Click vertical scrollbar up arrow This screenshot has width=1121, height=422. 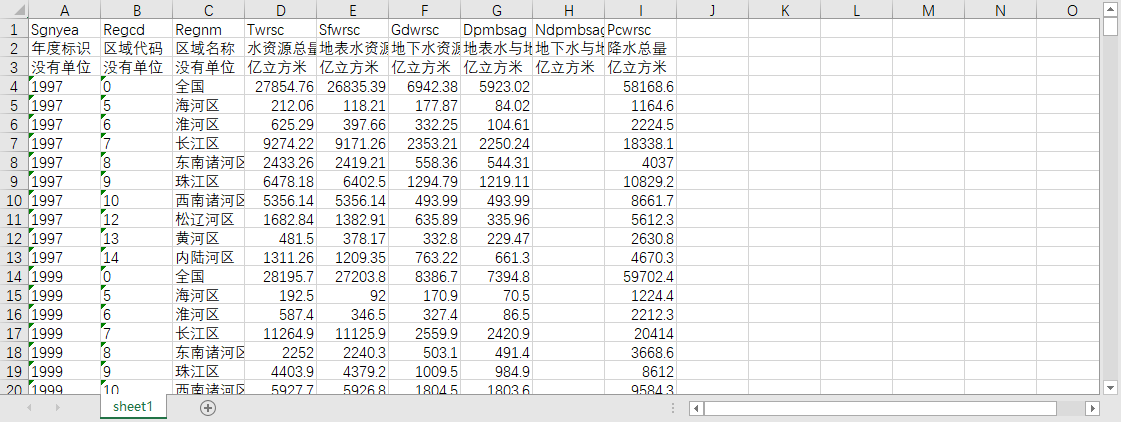[1110, 9]
